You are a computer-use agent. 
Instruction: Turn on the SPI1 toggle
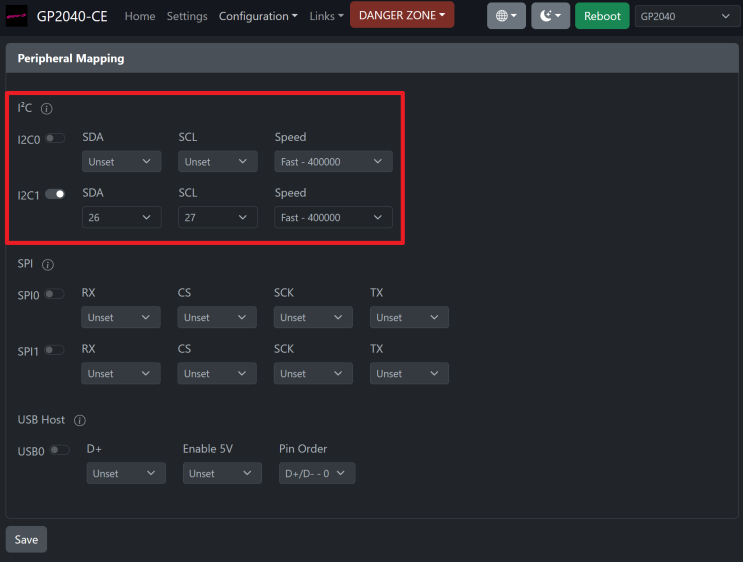pyautogui.click(x=54, y=350)
